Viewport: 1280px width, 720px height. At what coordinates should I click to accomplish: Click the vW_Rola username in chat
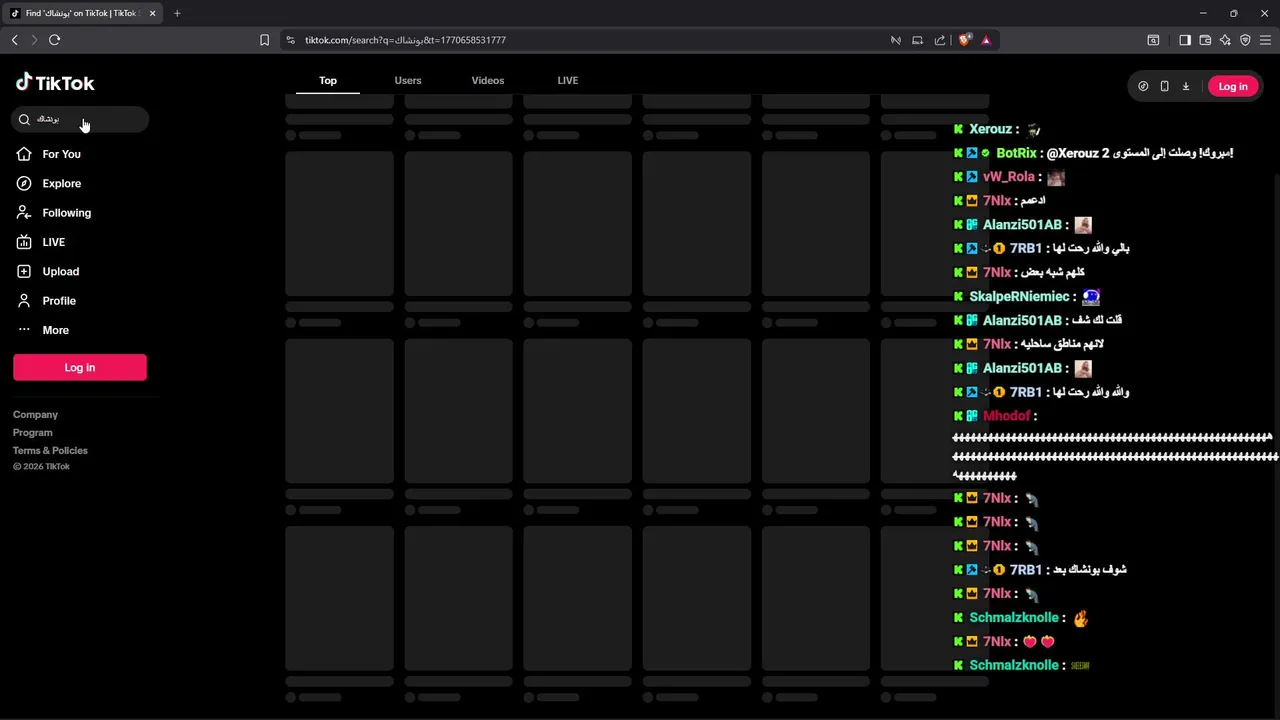click(x=1008, y=177)
